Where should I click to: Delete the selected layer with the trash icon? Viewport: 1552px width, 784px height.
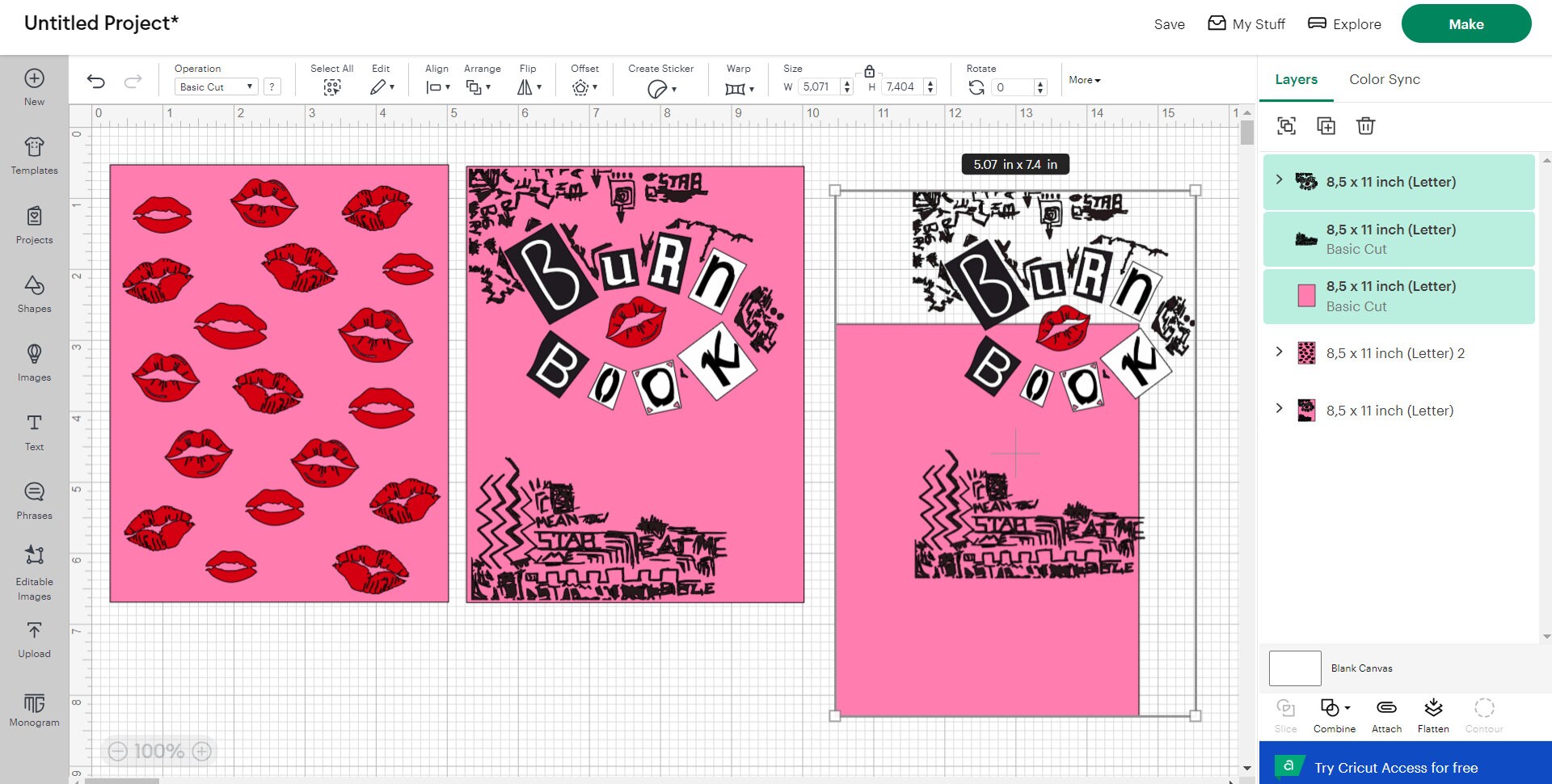pyautogui.click(x=1365, y=126)
